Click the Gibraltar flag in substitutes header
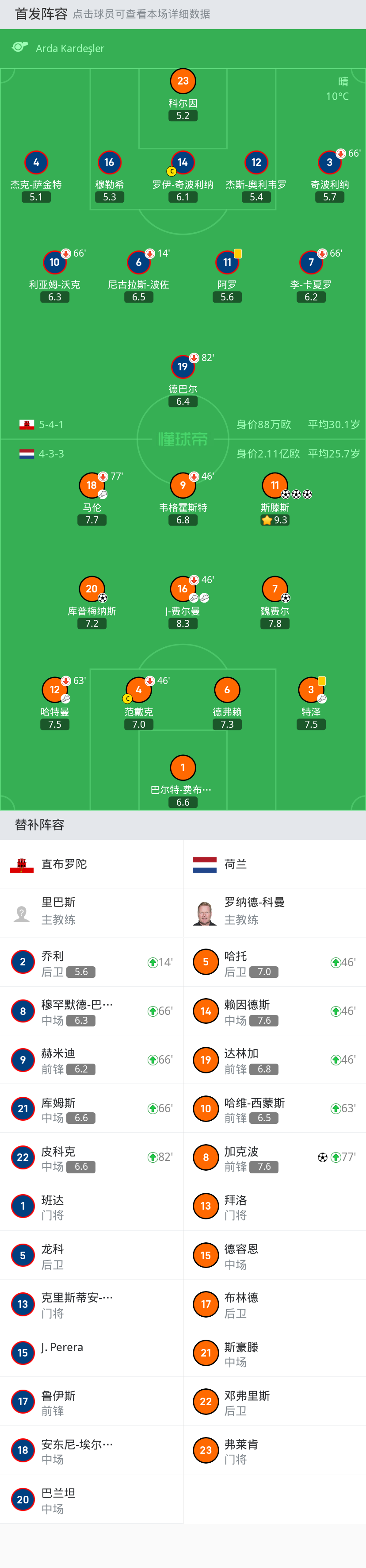The height and width of the screenshot is (1568, 366). click(x=22, y=865)
